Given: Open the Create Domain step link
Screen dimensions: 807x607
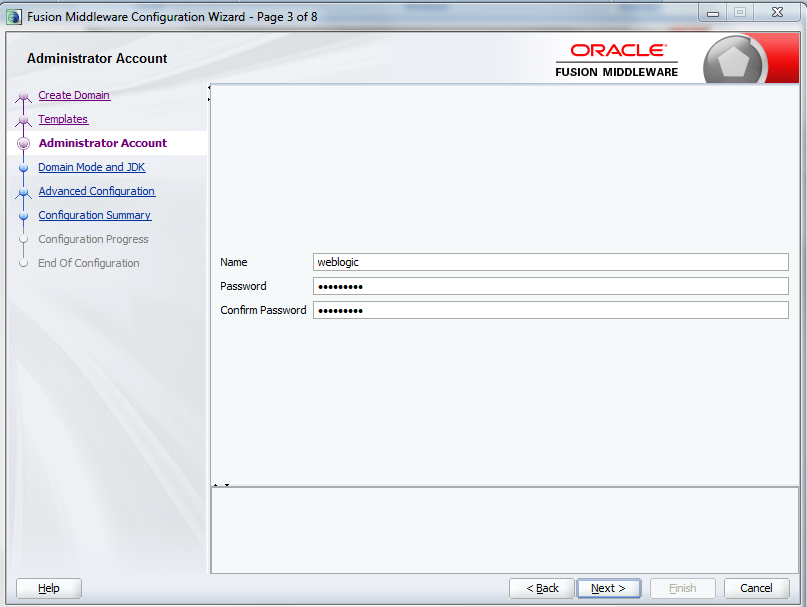Looking at the screenshot, I should (x=73, y=95).
